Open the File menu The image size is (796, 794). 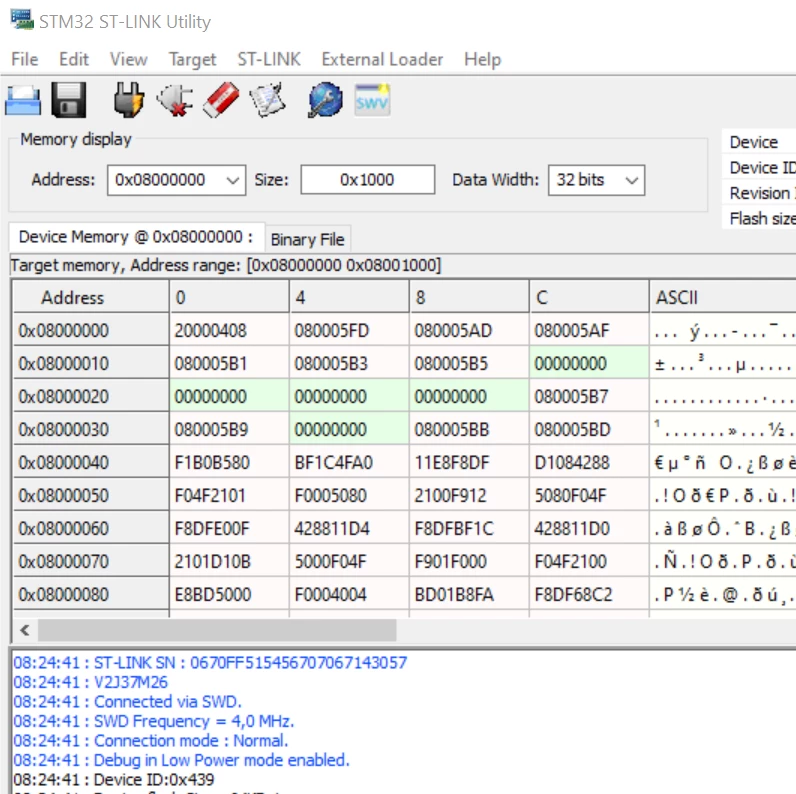(24, 59)
